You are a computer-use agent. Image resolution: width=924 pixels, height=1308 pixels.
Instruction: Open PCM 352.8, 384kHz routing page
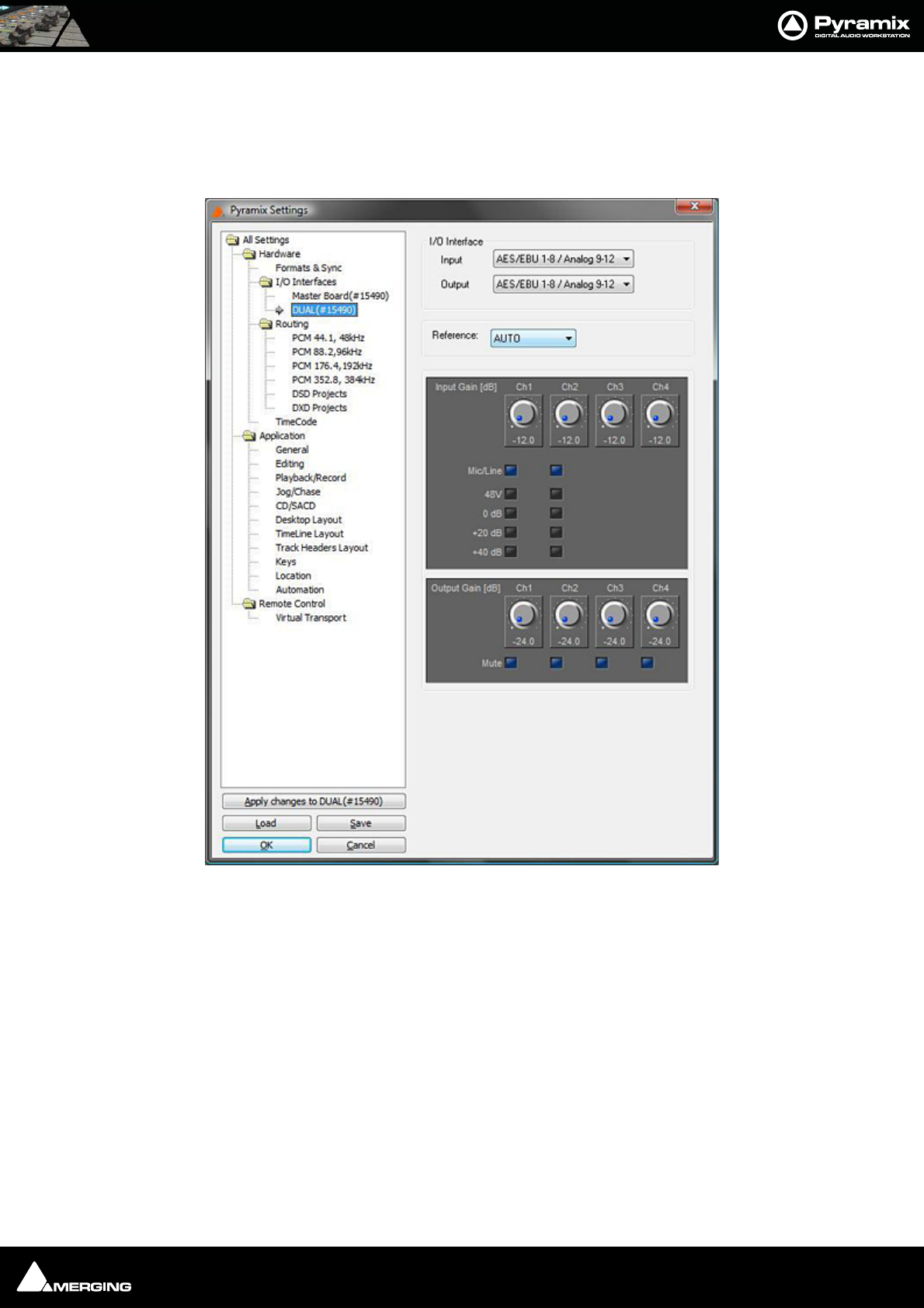(x=333, y=380)
